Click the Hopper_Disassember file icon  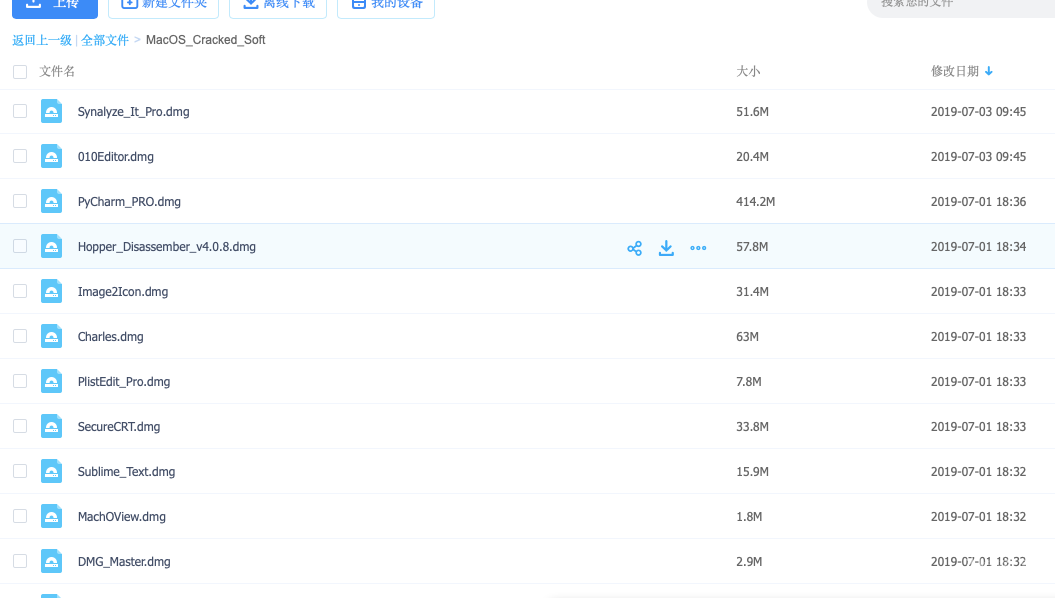[x=51, y=247]
